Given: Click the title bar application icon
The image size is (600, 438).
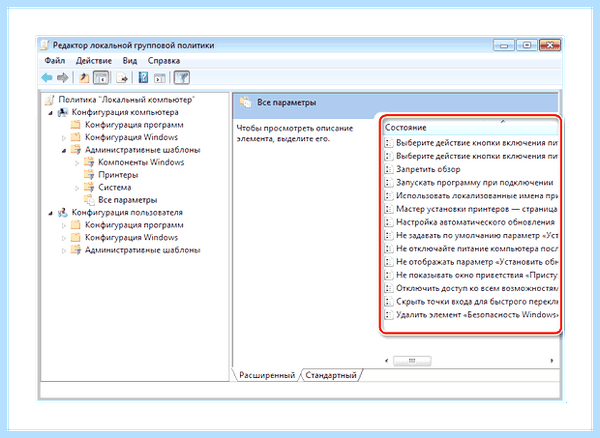Looking at the screenshot, I should [x=45, y=45].
